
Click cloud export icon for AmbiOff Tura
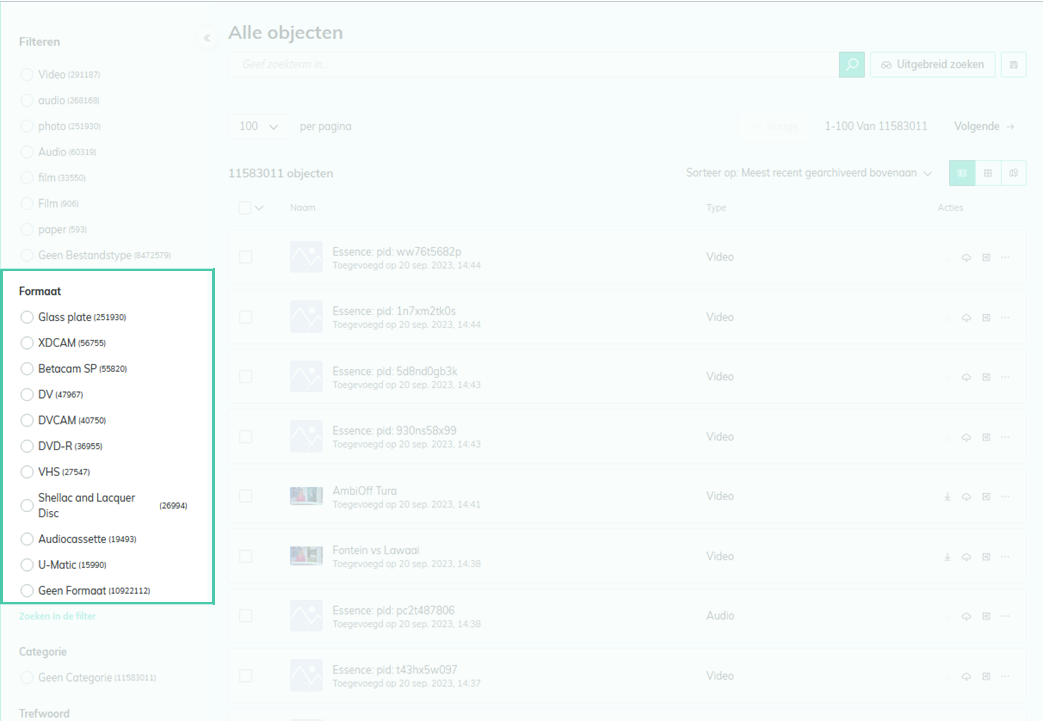click(967, 497)
